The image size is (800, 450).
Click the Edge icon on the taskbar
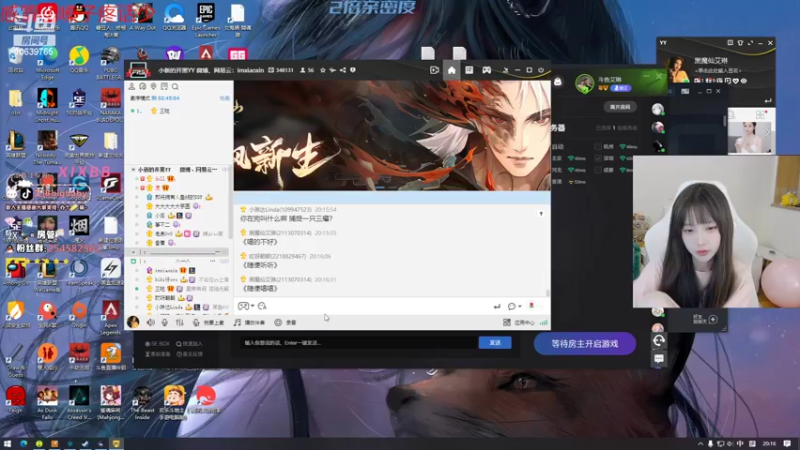23,444
